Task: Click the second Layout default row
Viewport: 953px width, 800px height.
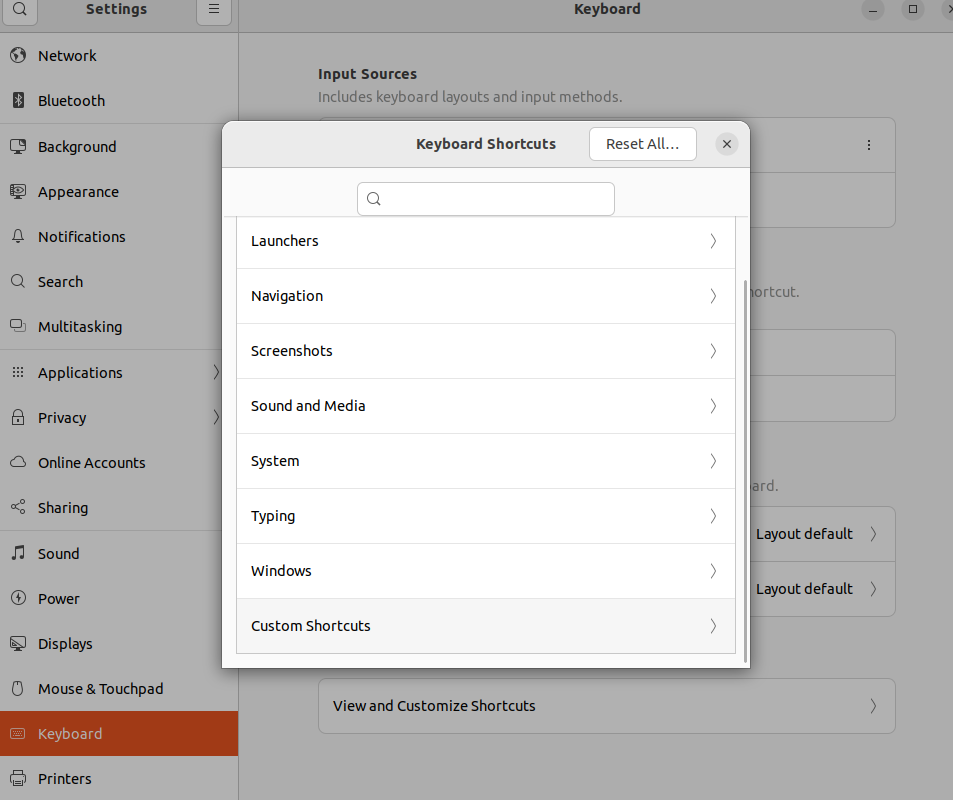Action: (822, 589)
